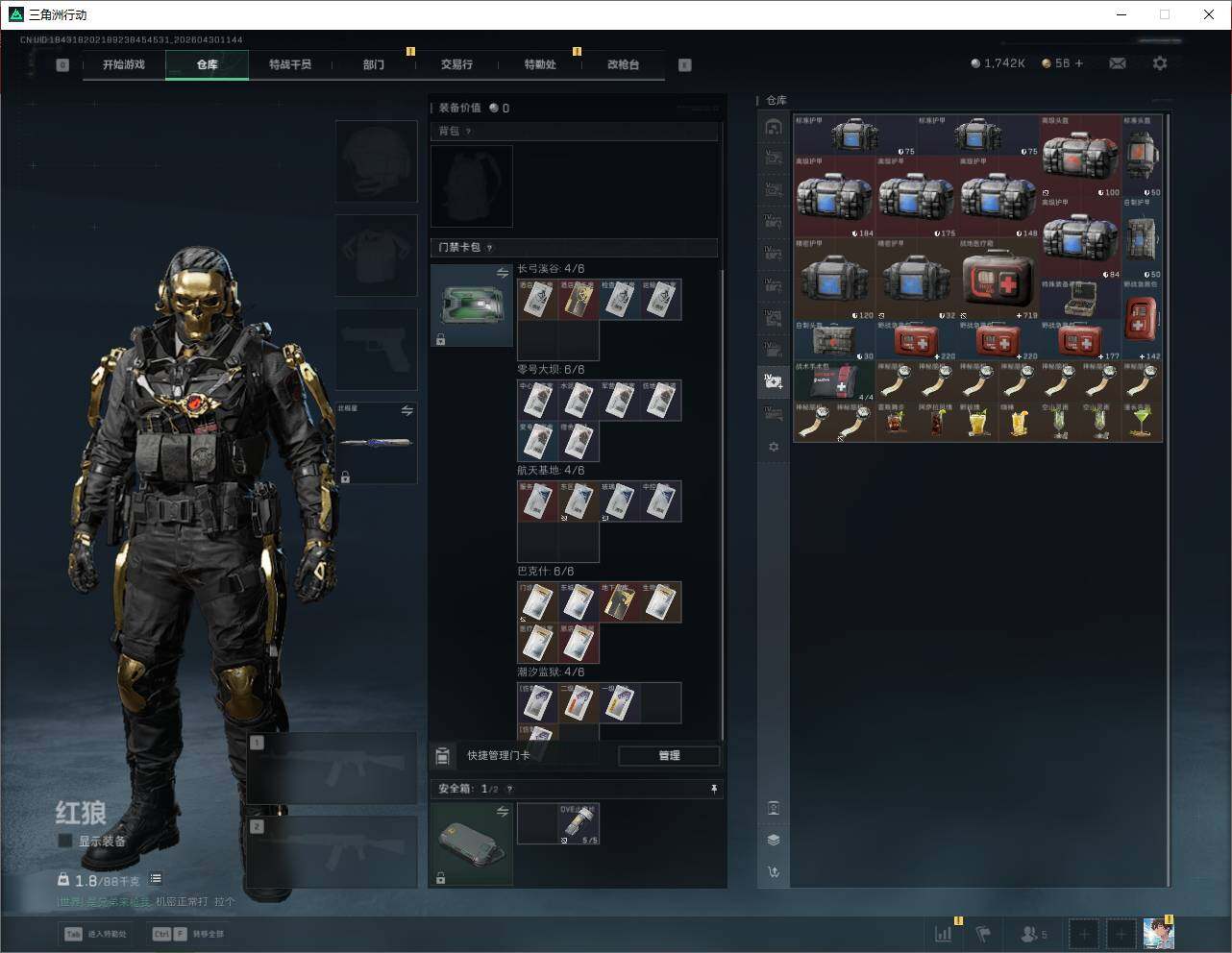The width and height of the screenshot is (1232, 953).
Task: Click the plus next to the 56 currency
Action: click(x=1079, y=63)
